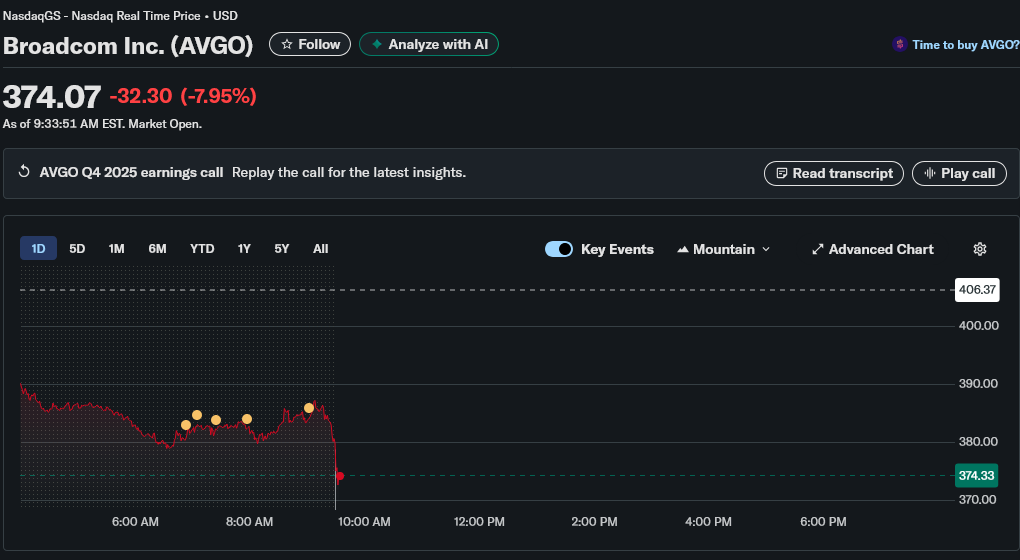Click the red current price dot on chart
Screen dimensions: 1020x560
pos(340,476)
